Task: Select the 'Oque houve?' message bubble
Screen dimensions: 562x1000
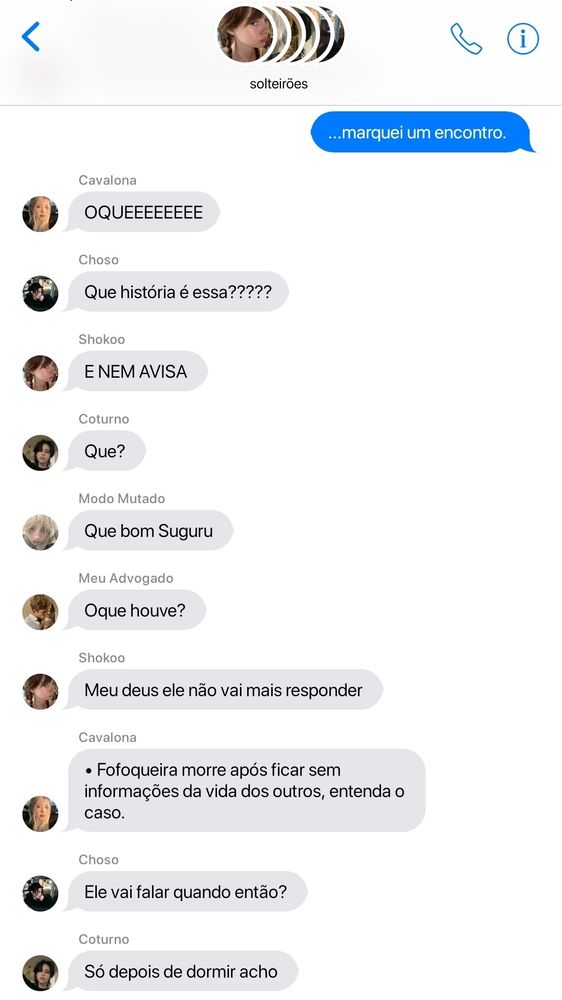Action: coord(136,610)
